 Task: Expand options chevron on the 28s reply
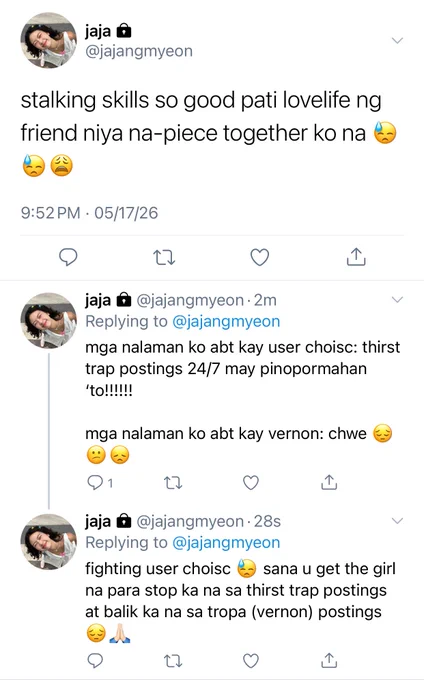(397, 521)
